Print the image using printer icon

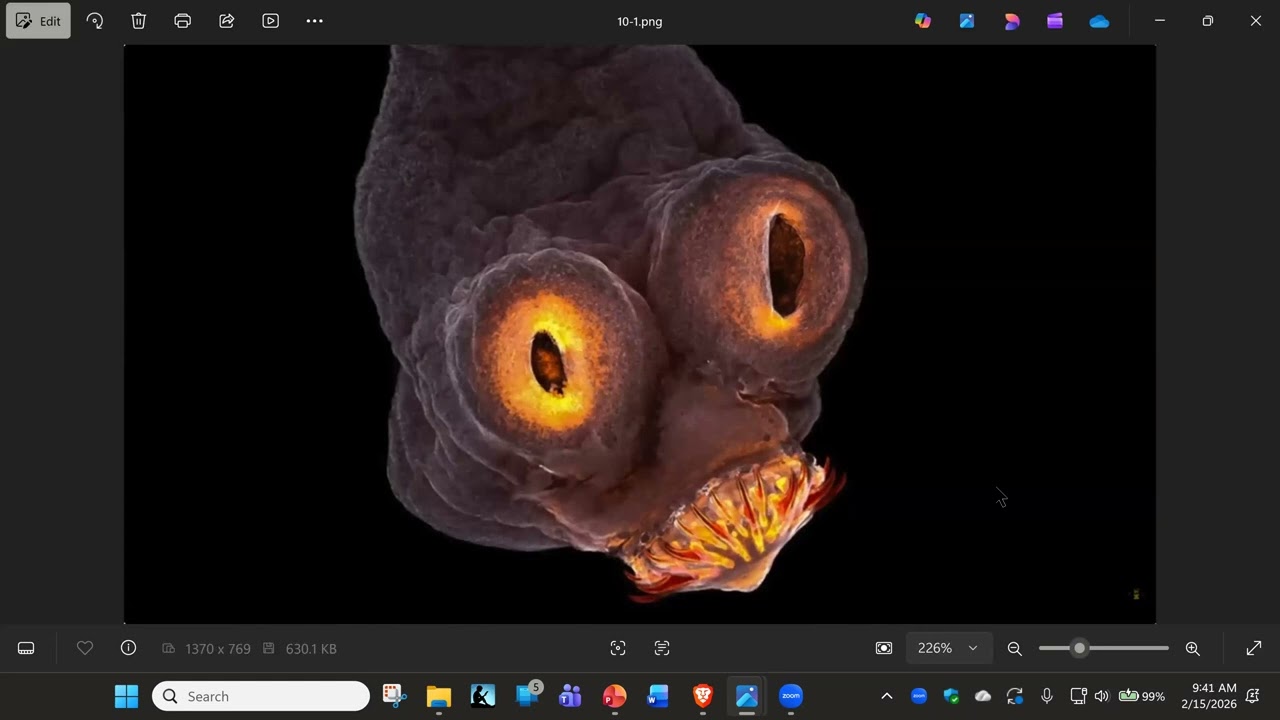(183, 21)
